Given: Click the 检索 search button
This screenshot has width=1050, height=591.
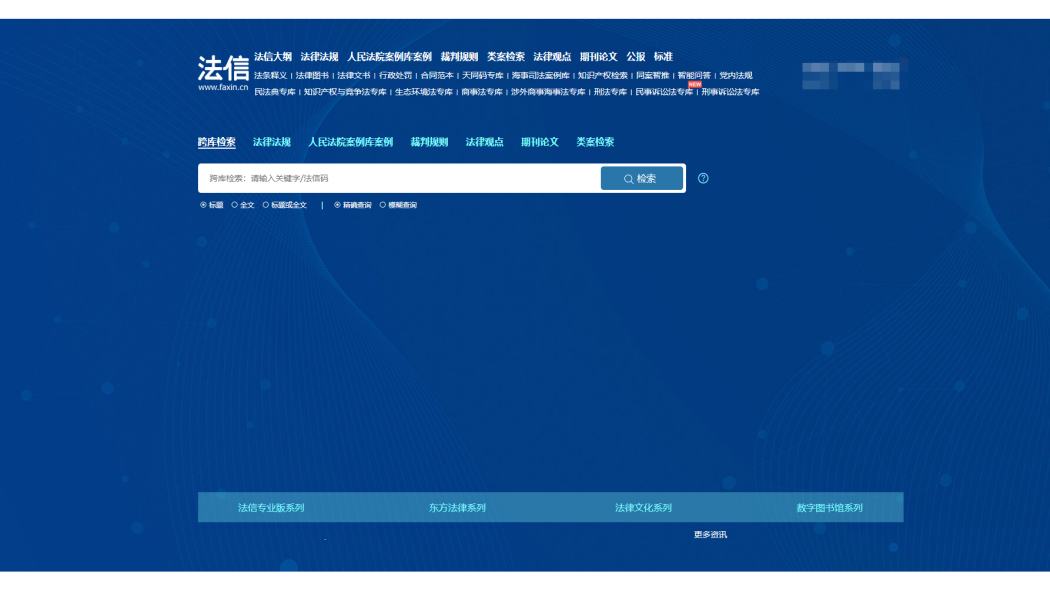Looking at the screenshot, I should click(x=642, y=178).
